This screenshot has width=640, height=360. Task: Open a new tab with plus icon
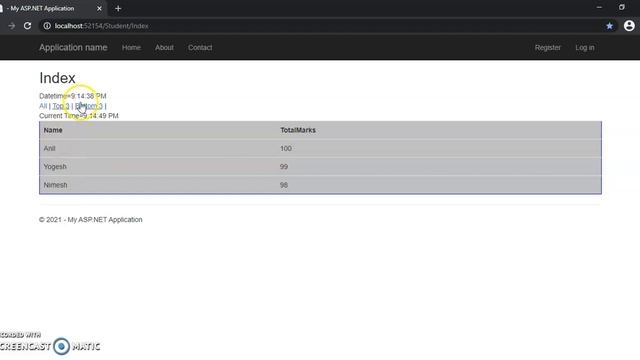point(118,8)
